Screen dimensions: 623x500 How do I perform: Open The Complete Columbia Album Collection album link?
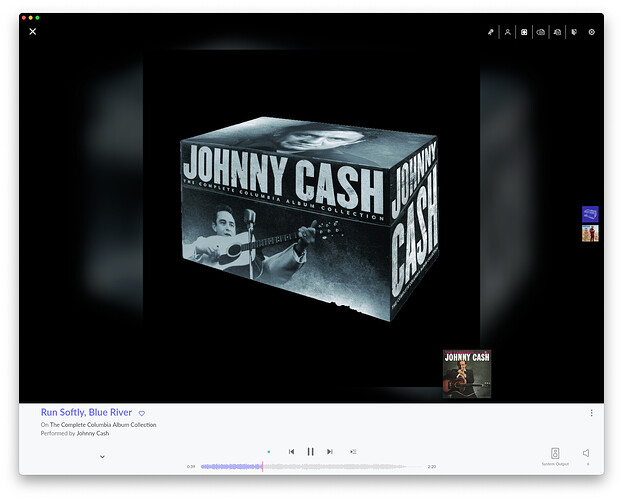(x=103, y=424)
